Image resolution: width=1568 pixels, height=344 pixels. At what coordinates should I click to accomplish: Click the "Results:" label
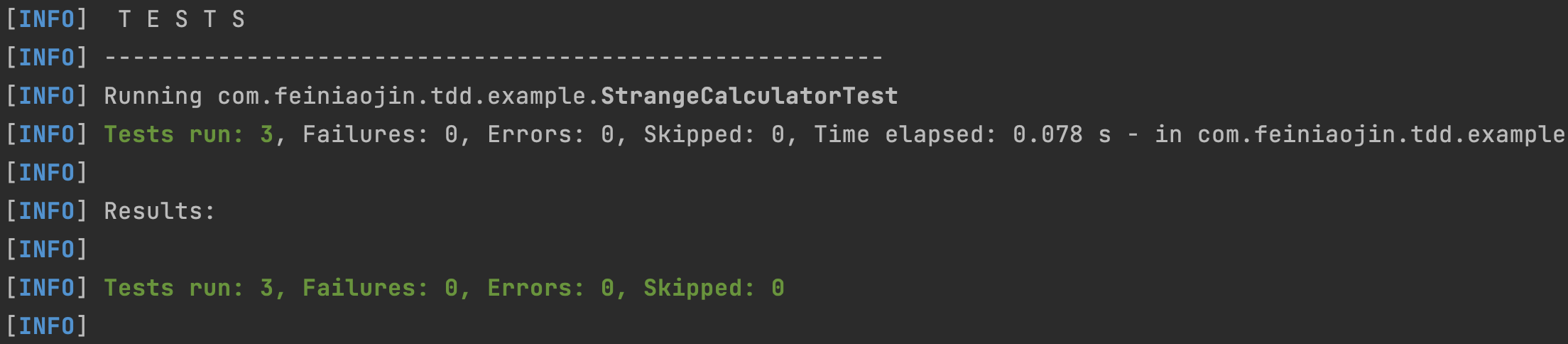point(159,211)
